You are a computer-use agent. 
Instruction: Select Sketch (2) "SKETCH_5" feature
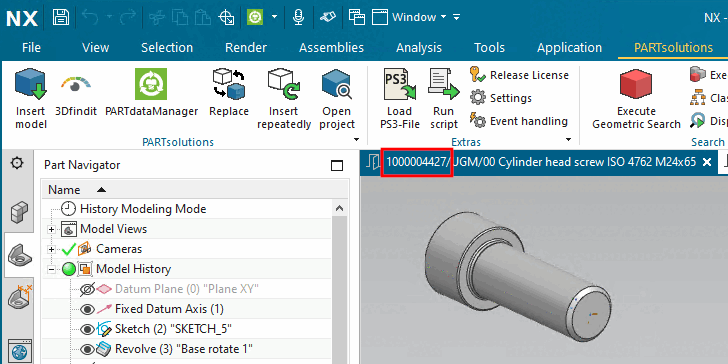click(173, 329)
